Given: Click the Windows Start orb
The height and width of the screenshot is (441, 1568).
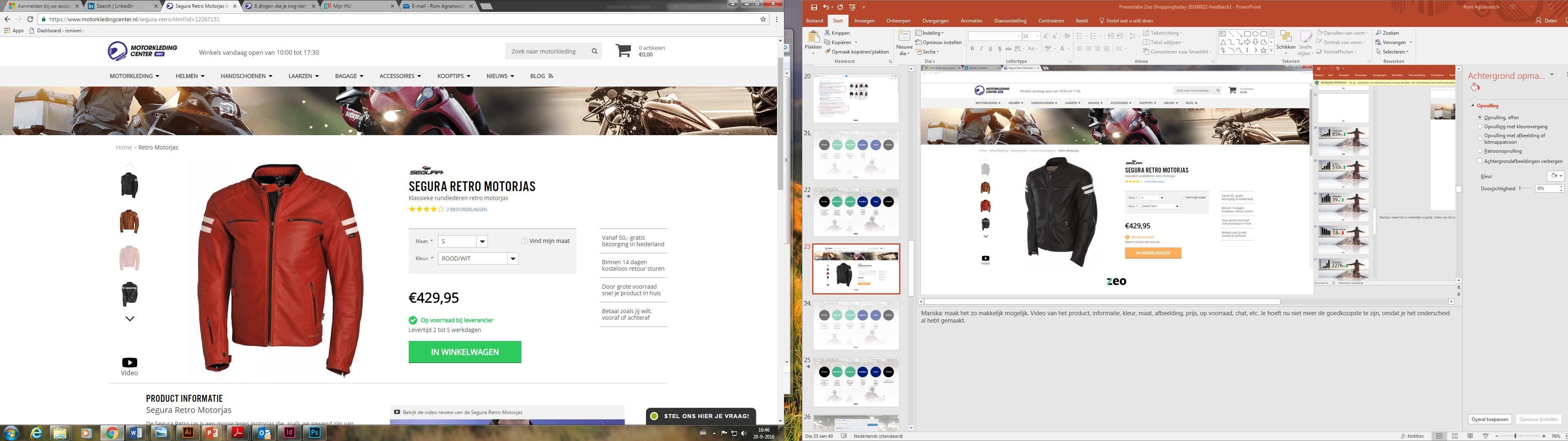Looking at the screenshot, I should [10, 432].
